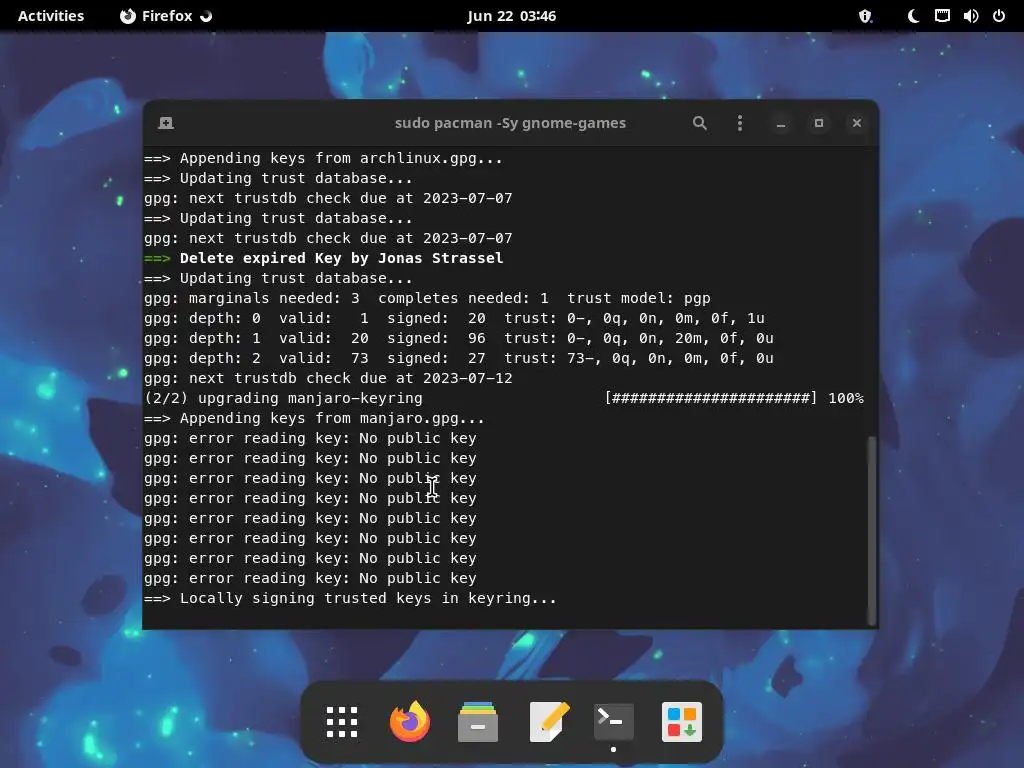The image size is (1024, 768).
Task: Search the terminal output
Action: 699,123
